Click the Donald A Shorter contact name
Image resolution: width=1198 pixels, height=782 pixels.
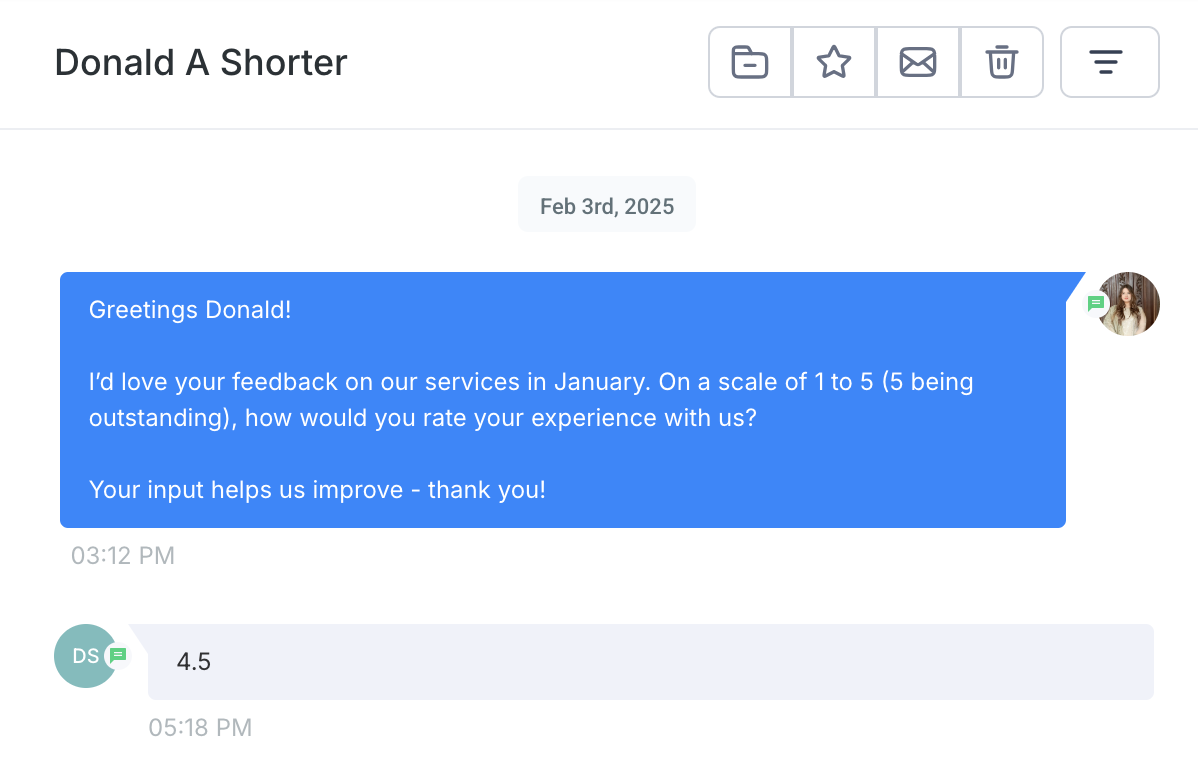(201, 63)
